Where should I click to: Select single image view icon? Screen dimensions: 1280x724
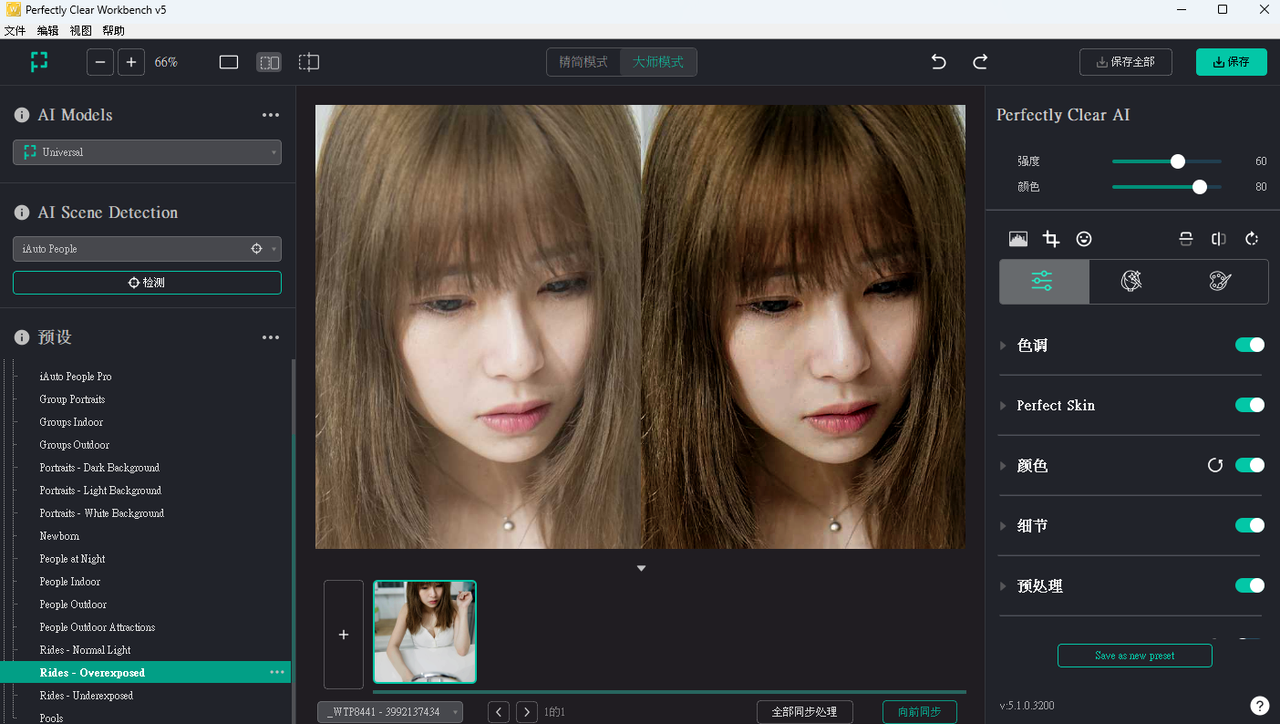click(229, 62)
